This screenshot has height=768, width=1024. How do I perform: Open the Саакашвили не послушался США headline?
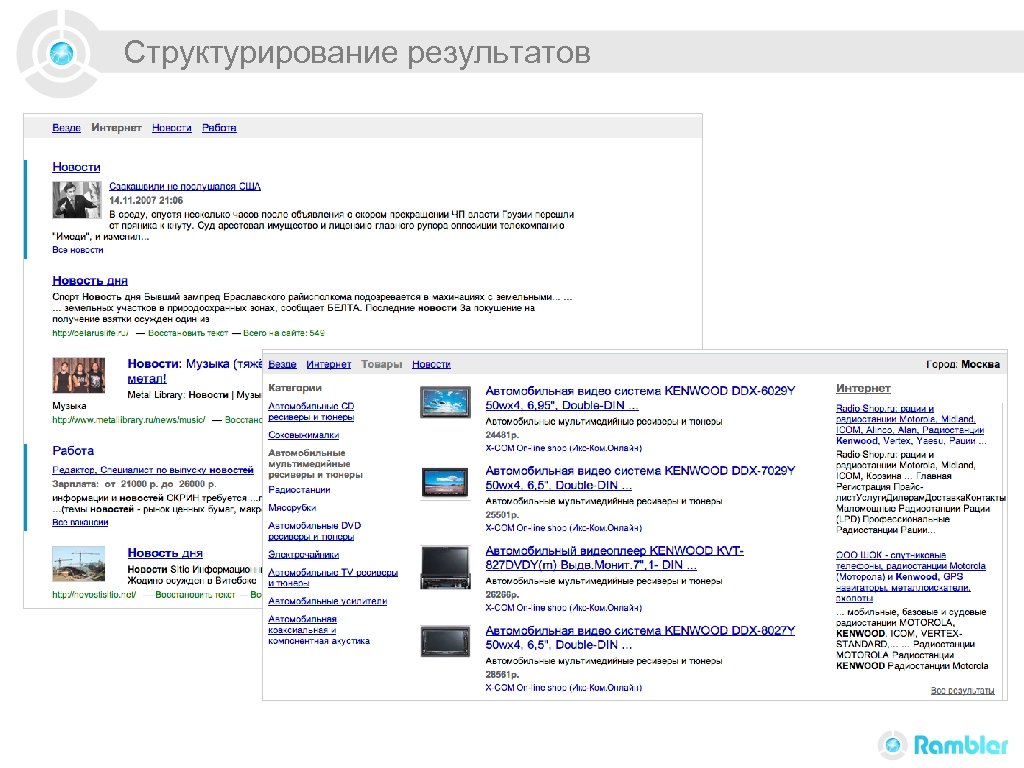(185, 187)
